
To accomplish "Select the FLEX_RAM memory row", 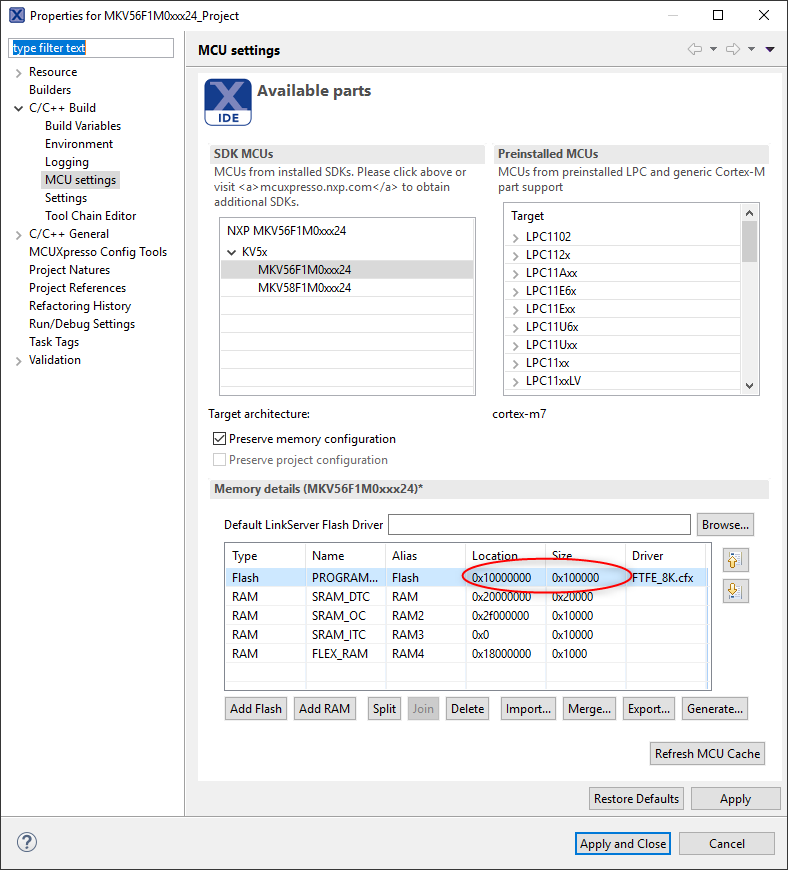I will tap(467, 654).
